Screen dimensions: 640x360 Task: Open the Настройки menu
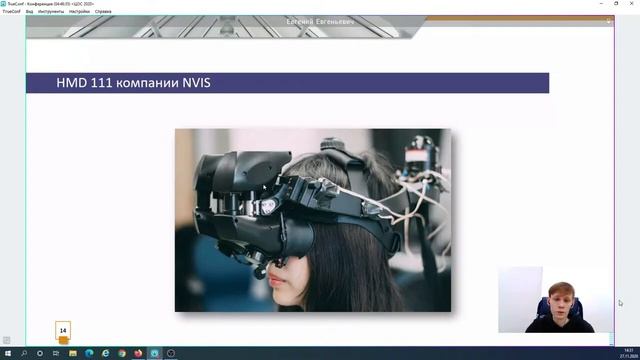tap(79, 11)
